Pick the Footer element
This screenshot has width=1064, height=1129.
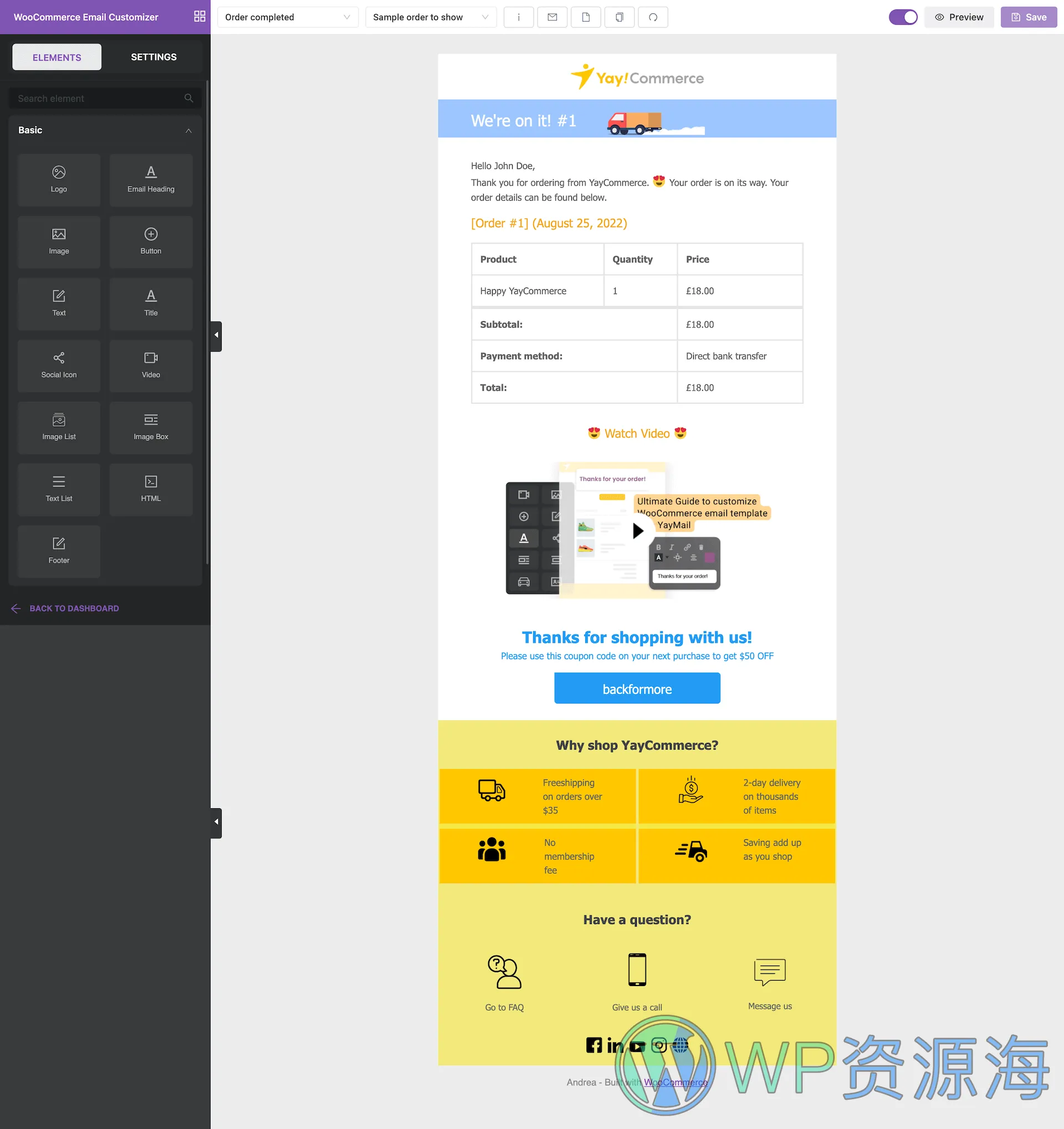(x=59, y=551)
